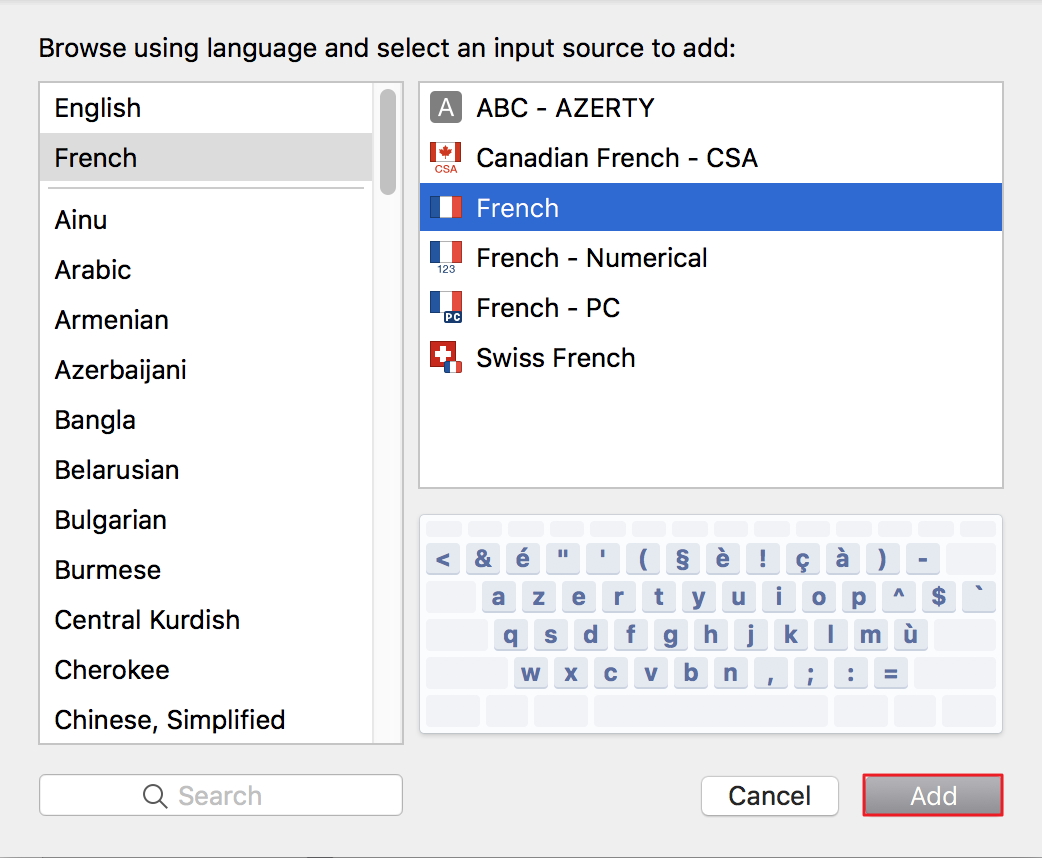Click the § key on keyboard preview

click(x=682, y=558)
